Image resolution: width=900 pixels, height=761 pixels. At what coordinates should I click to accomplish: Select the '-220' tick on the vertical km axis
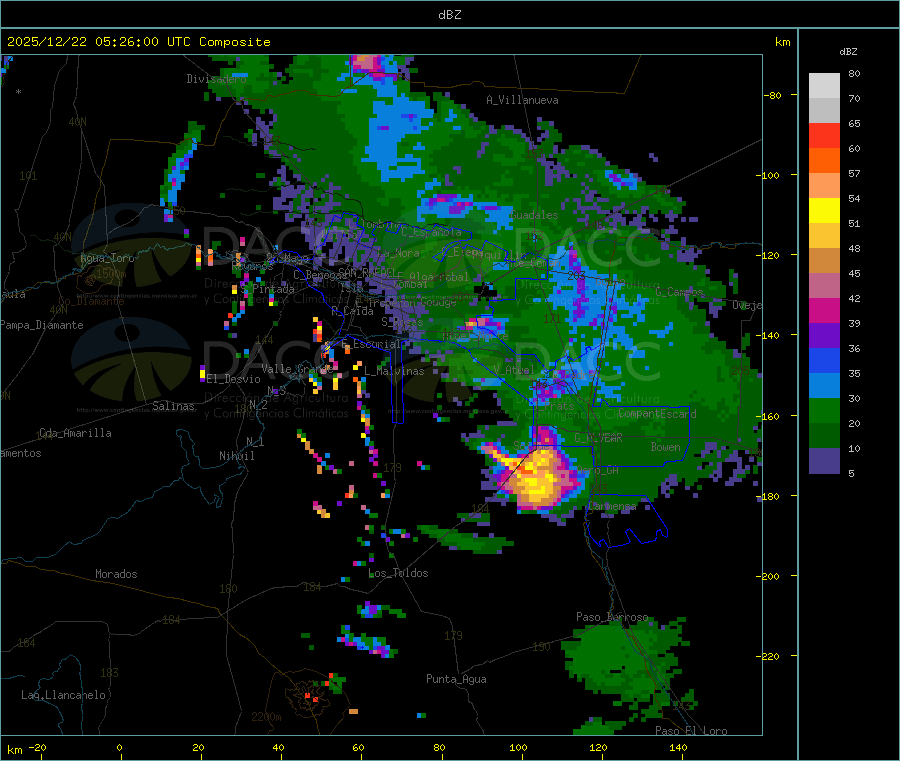click(x=767, y=656)
